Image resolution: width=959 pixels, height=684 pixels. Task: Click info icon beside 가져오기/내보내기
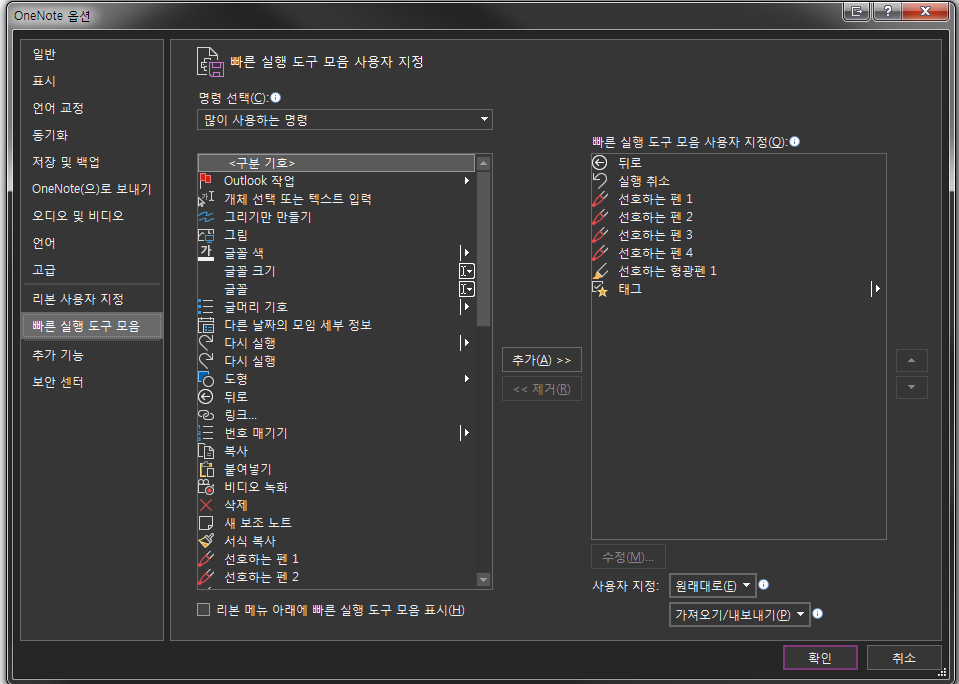click(817, 614)
